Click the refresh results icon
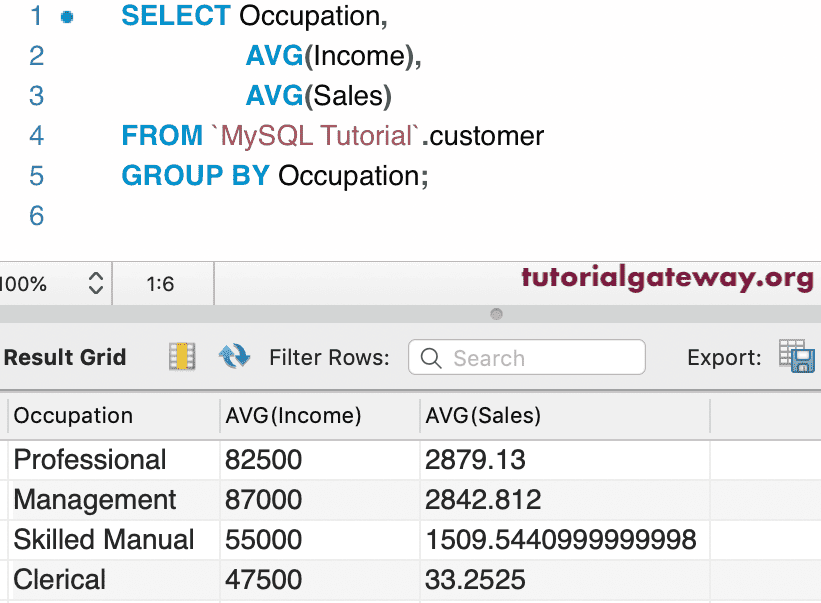Viewport: 821px width, 603px height. click(235, 356)
